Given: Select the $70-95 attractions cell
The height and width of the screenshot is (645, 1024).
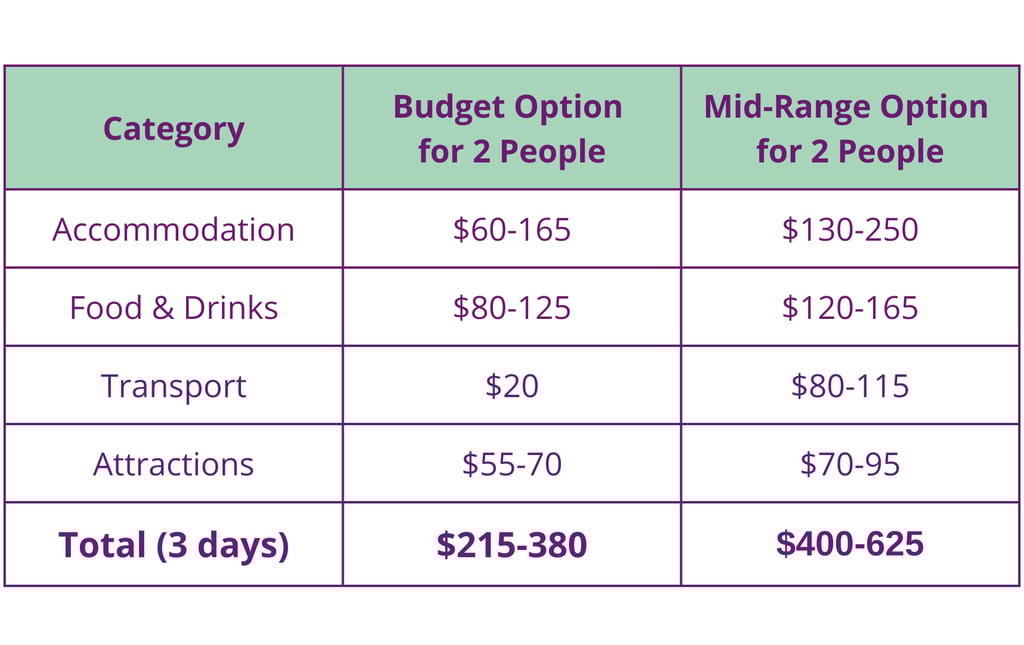Looking at the screenshot, I should tap(850, 464).
